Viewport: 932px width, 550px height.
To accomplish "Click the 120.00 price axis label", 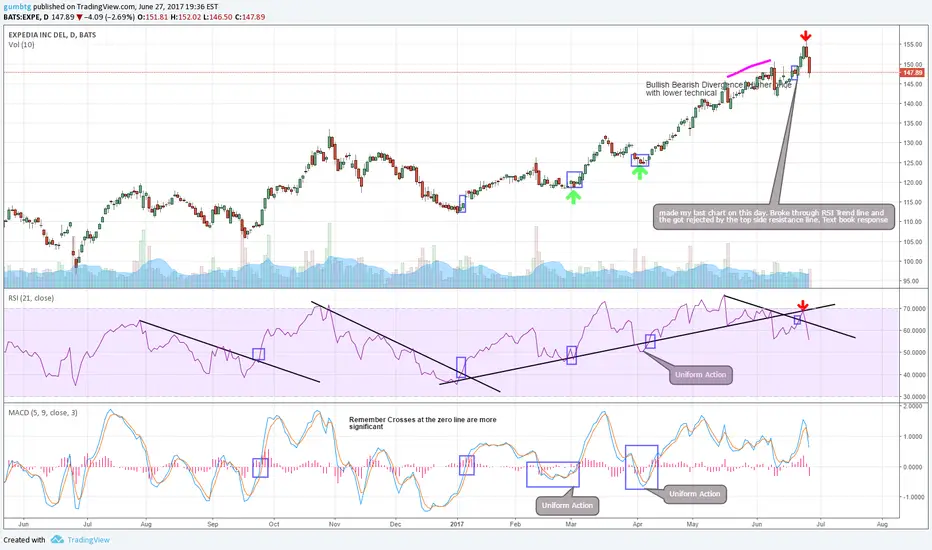I will (x=912, y=183).
